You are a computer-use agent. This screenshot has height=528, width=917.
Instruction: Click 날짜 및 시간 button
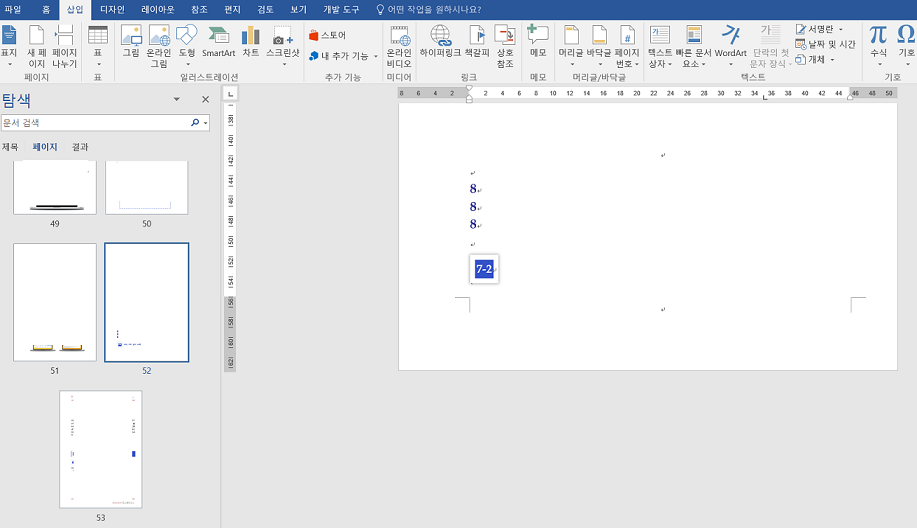click(825, 44)
